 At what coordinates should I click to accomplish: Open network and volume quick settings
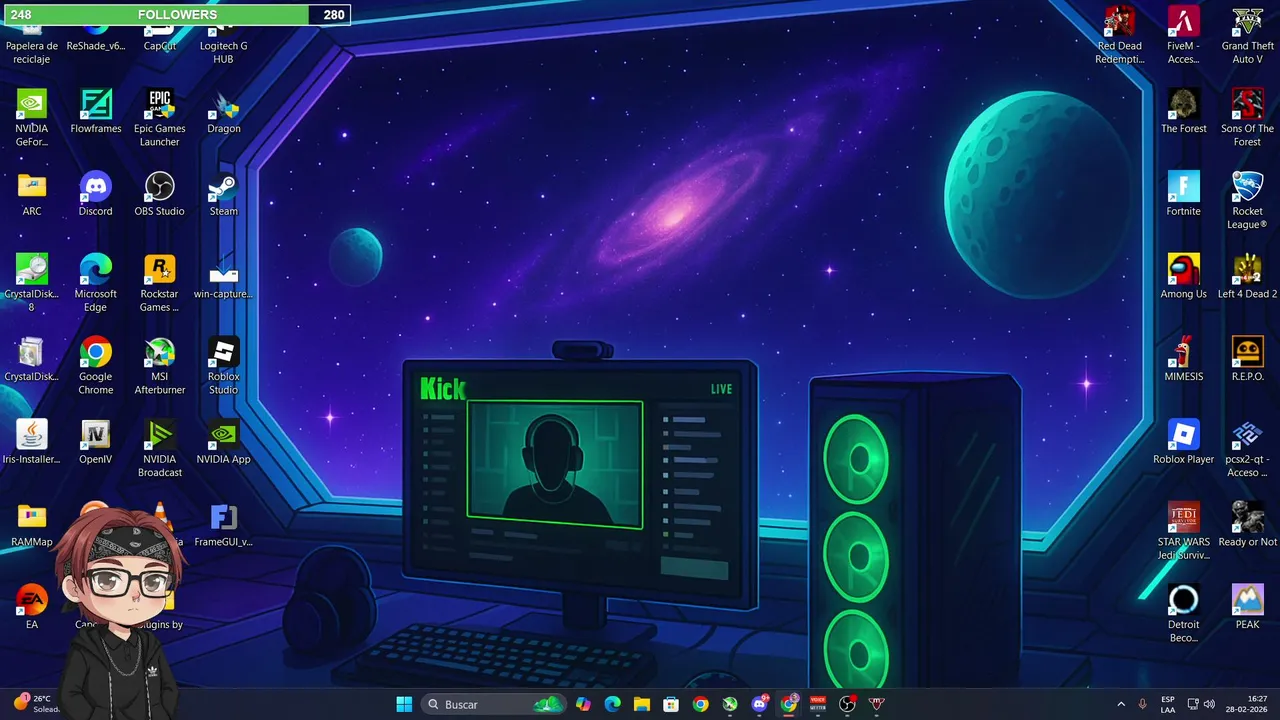tap(1201, 704)
